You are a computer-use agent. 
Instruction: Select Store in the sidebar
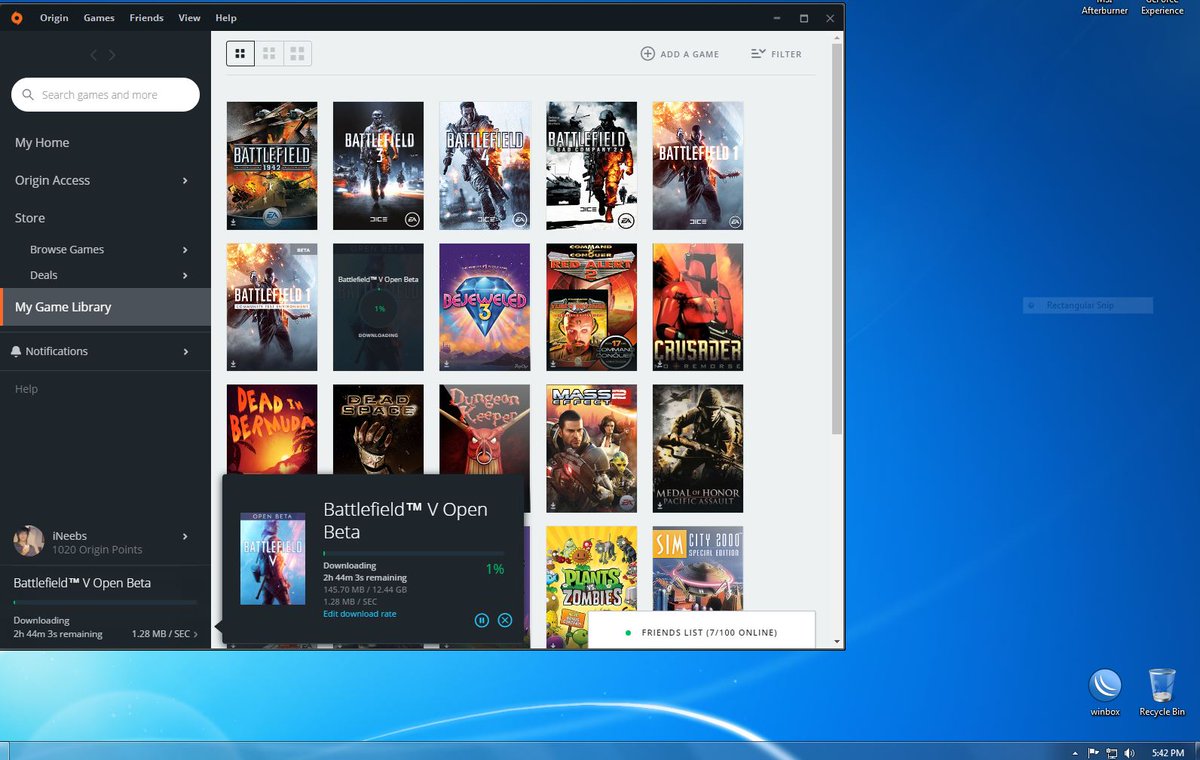click(x=30, y=218)
